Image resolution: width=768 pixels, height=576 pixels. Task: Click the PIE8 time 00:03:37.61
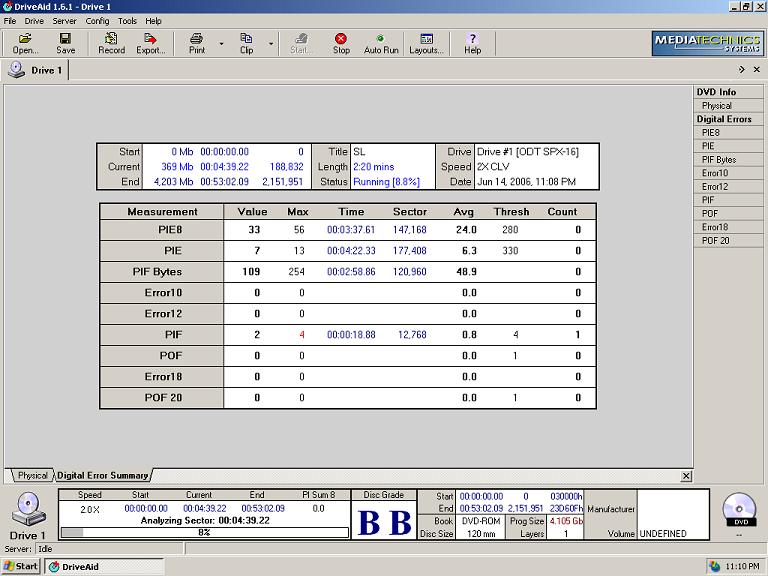tap(351, 230)
